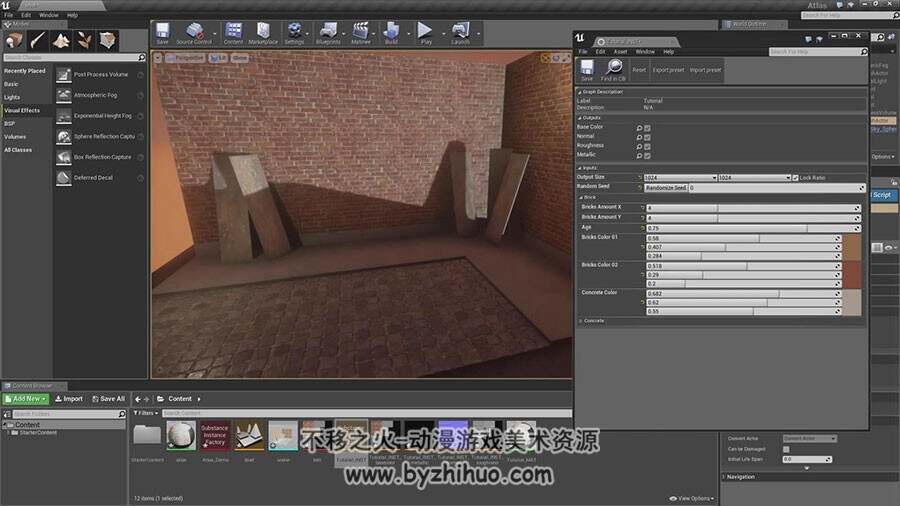Toggle the Base Color output checkbox
The width and height of the screenshot is (900, 506).
(x=647, y=128)
